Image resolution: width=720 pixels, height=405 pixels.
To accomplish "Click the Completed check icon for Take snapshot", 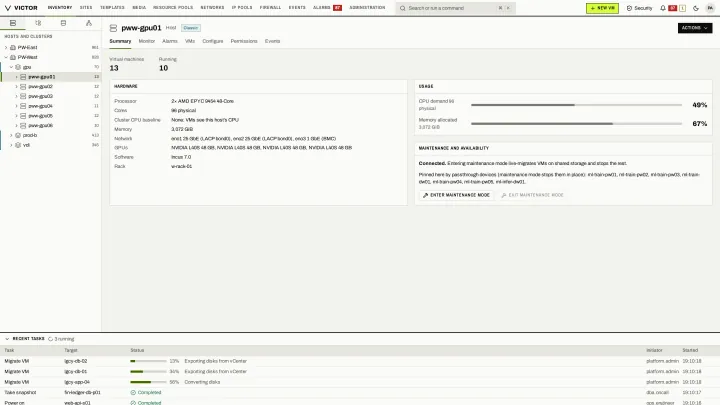I will coord(133,393).
